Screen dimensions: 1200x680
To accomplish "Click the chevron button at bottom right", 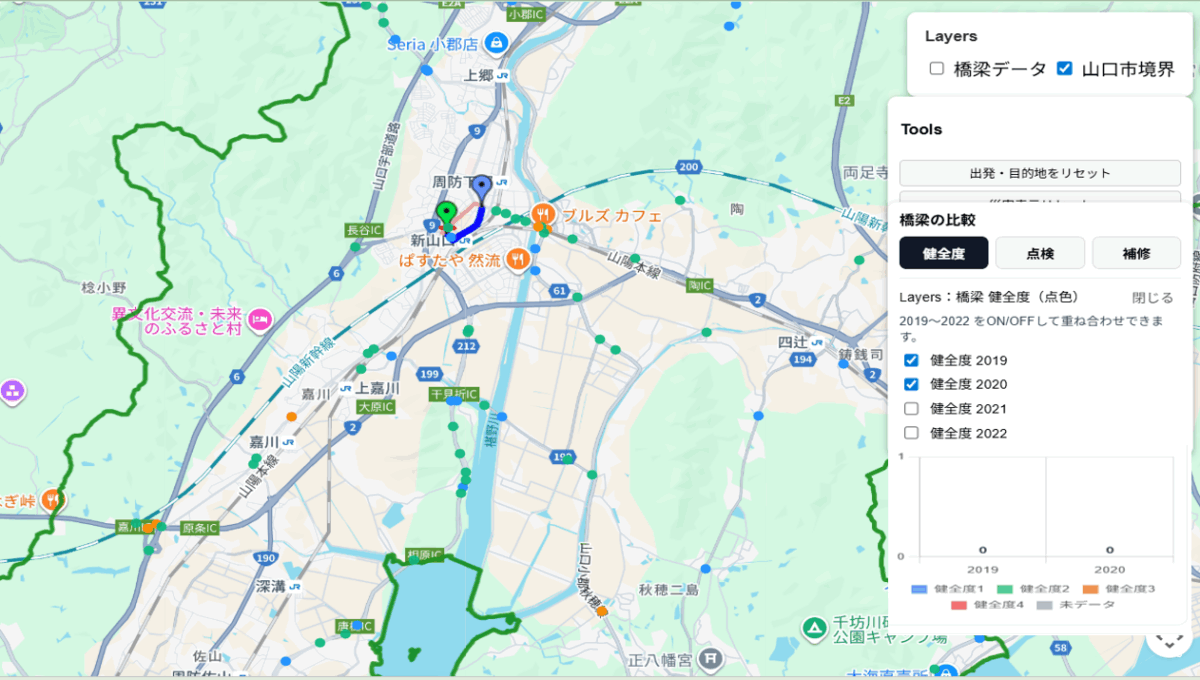I will [x=1168, y=638].
